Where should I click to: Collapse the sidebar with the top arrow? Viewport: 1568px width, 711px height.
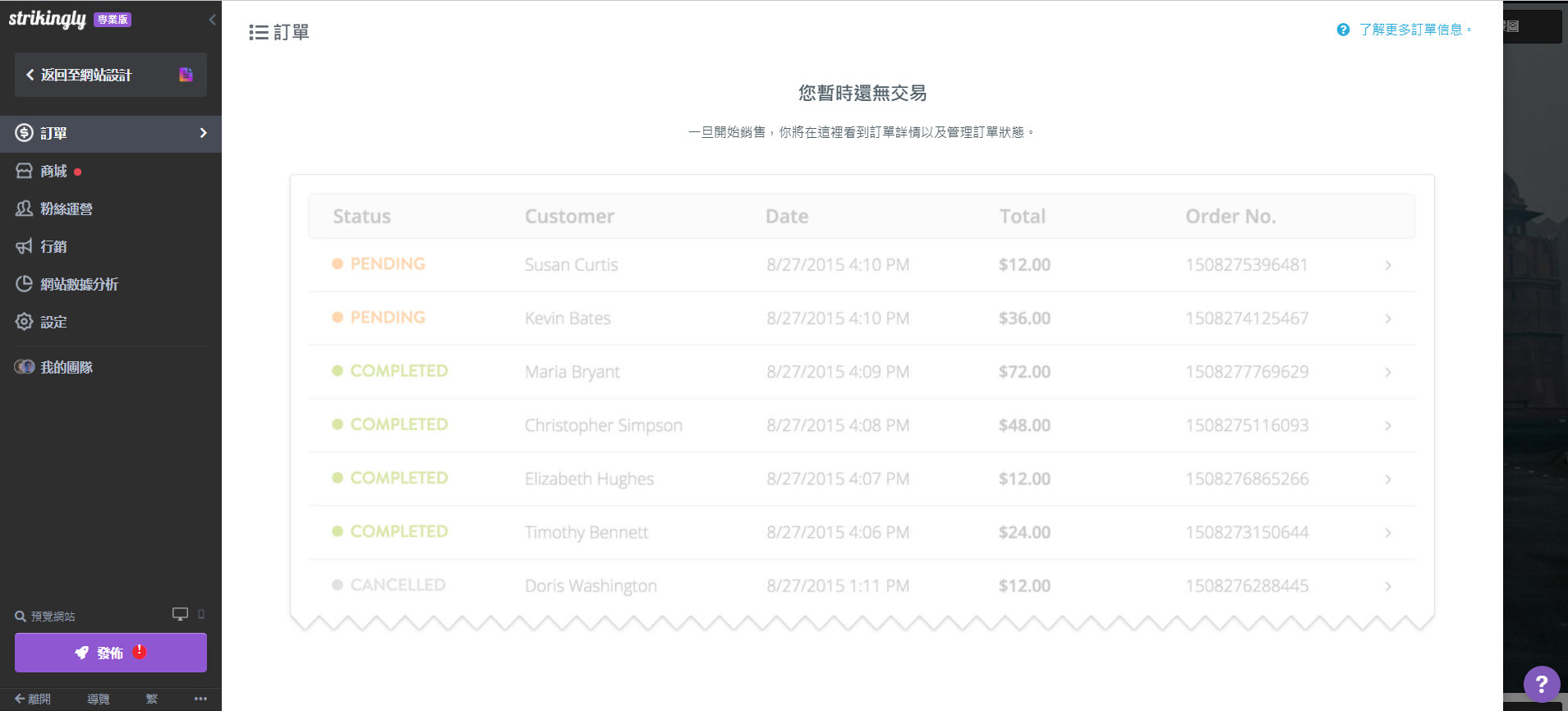(x=212, y=20)
